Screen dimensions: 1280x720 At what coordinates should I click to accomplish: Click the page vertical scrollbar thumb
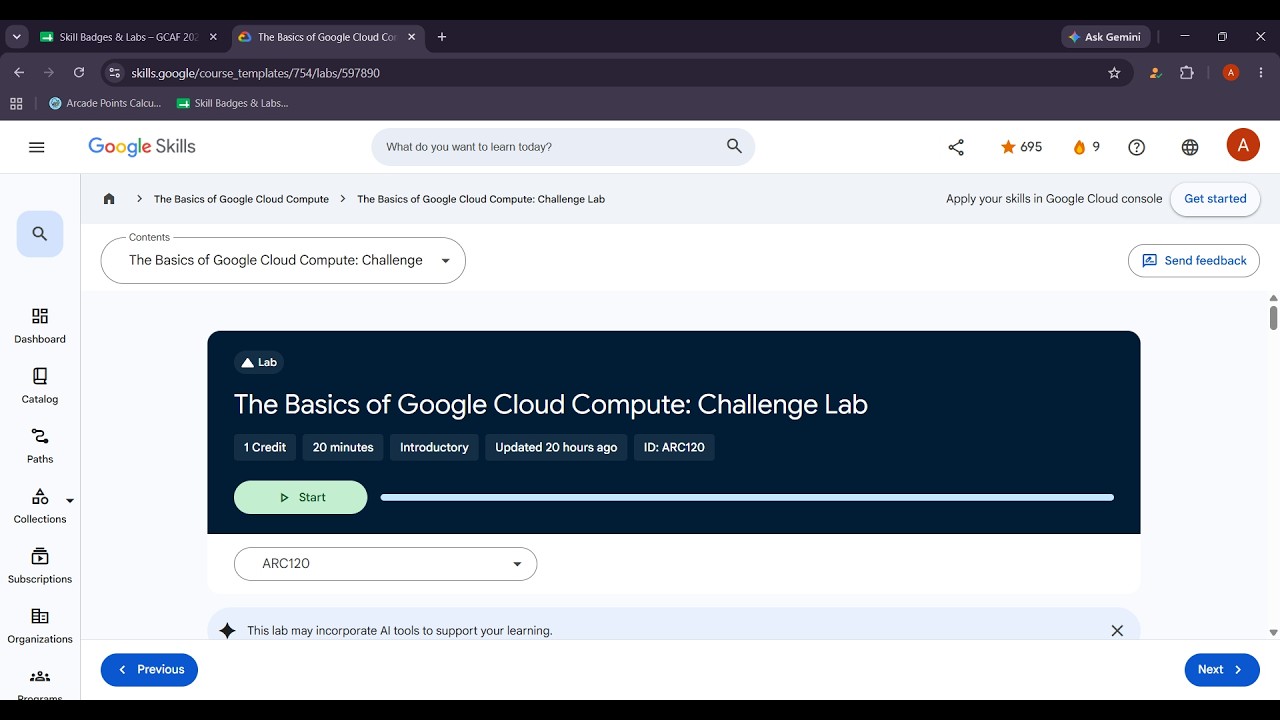(1273, 317)
